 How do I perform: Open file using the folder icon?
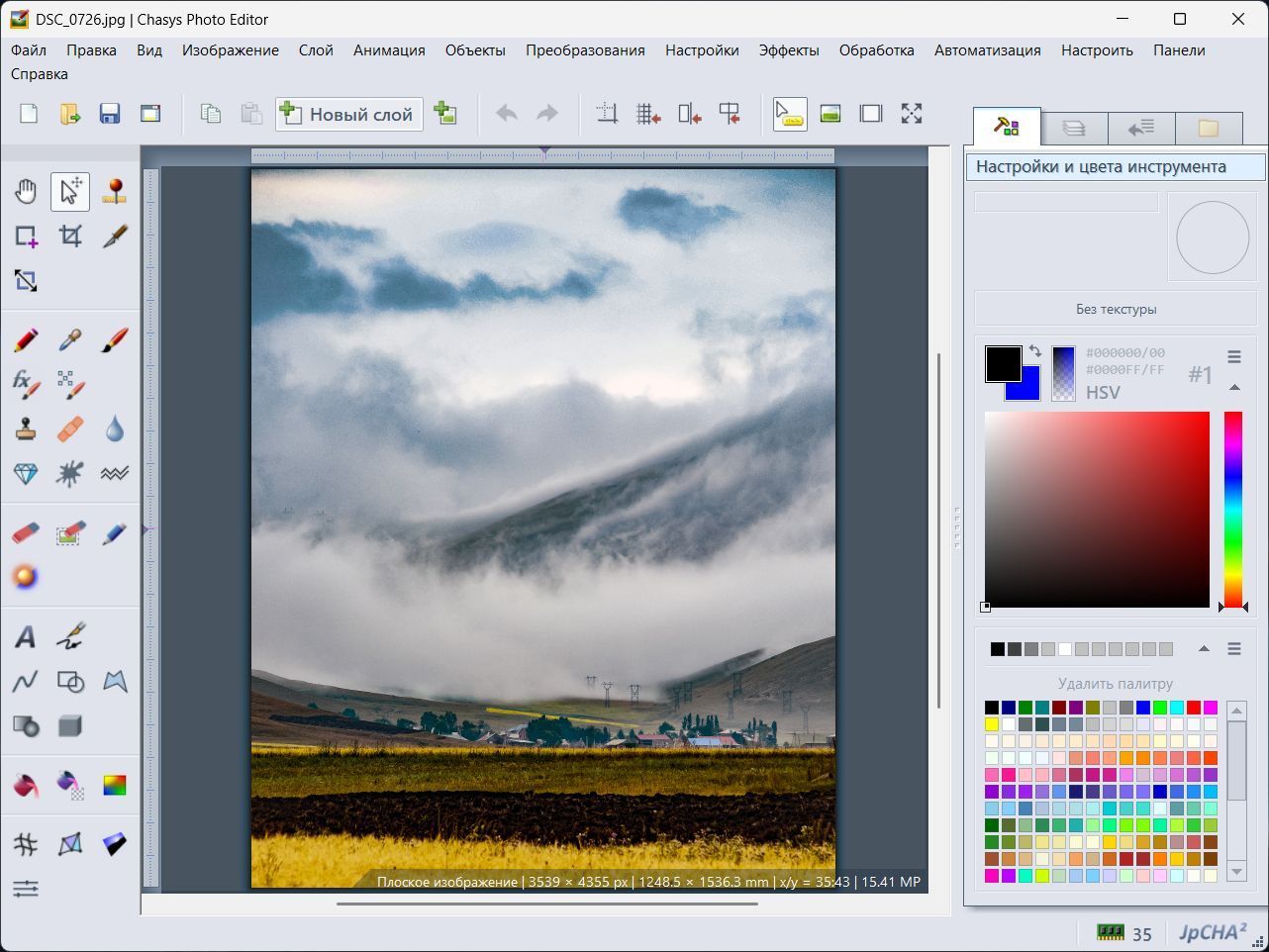click(x=69, y=114)
